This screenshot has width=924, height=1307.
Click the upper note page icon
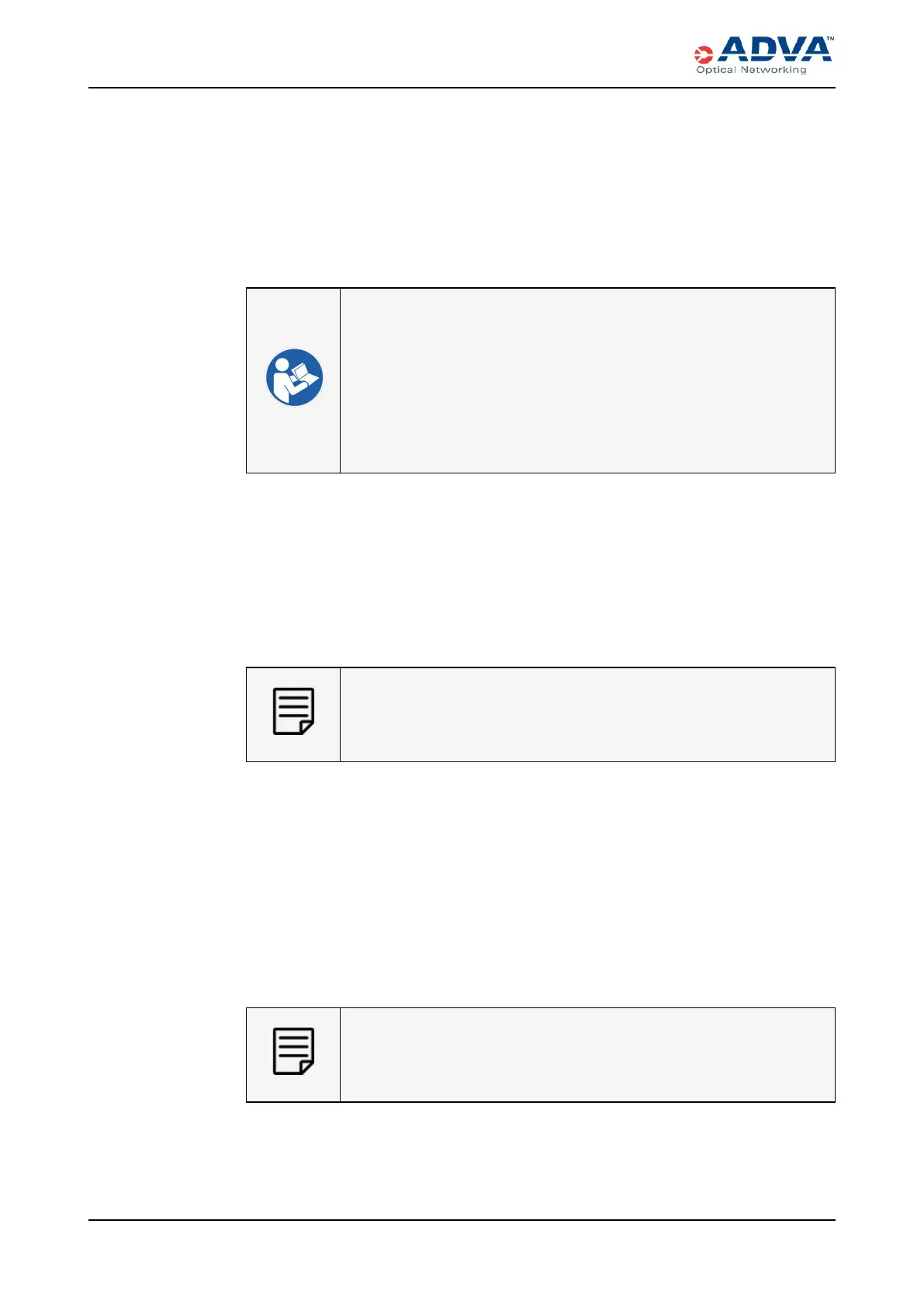pyautogui.click(x=293, y=711)
